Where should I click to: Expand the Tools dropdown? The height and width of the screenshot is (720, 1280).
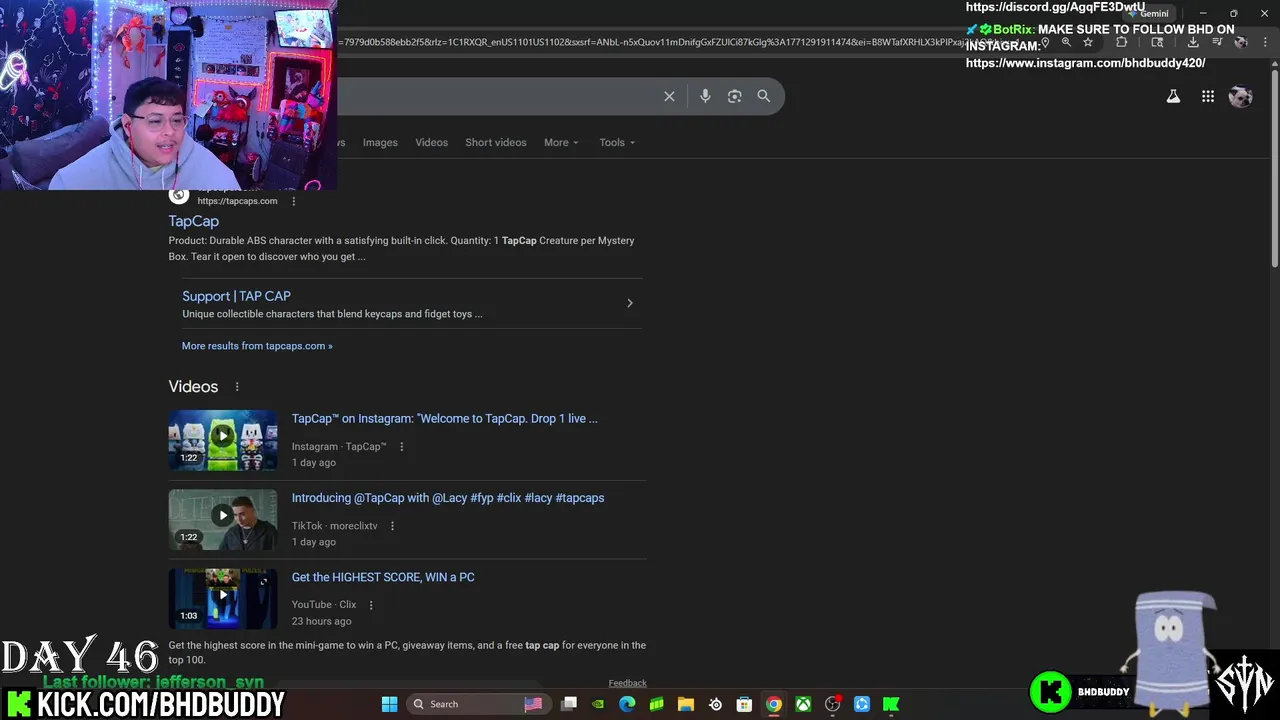[617, 142]
